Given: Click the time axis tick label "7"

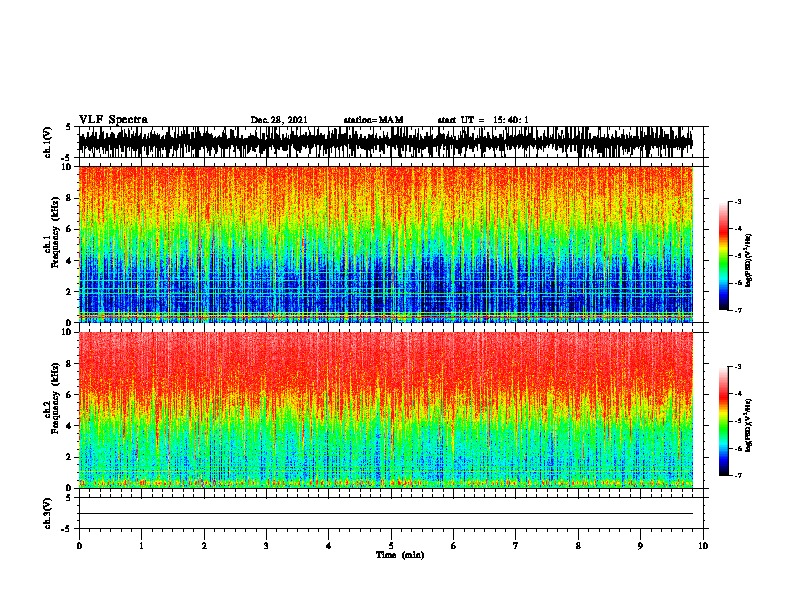Looking at the screenshot, I should (x=516, y=546).
